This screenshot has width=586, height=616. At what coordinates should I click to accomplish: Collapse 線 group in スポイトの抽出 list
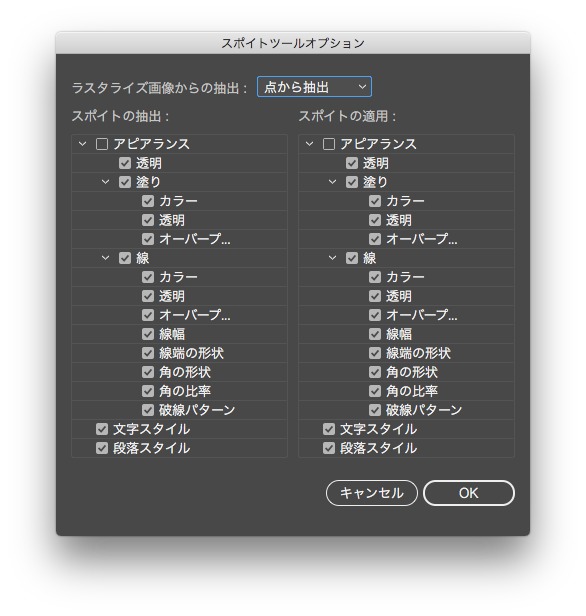tap(105, 258)
